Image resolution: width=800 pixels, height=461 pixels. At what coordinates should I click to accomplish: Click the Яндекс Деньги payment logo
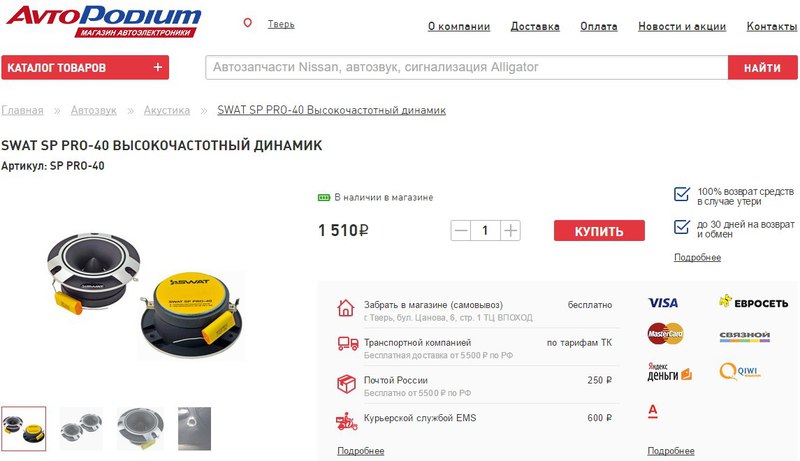click(x=669, y=372)
